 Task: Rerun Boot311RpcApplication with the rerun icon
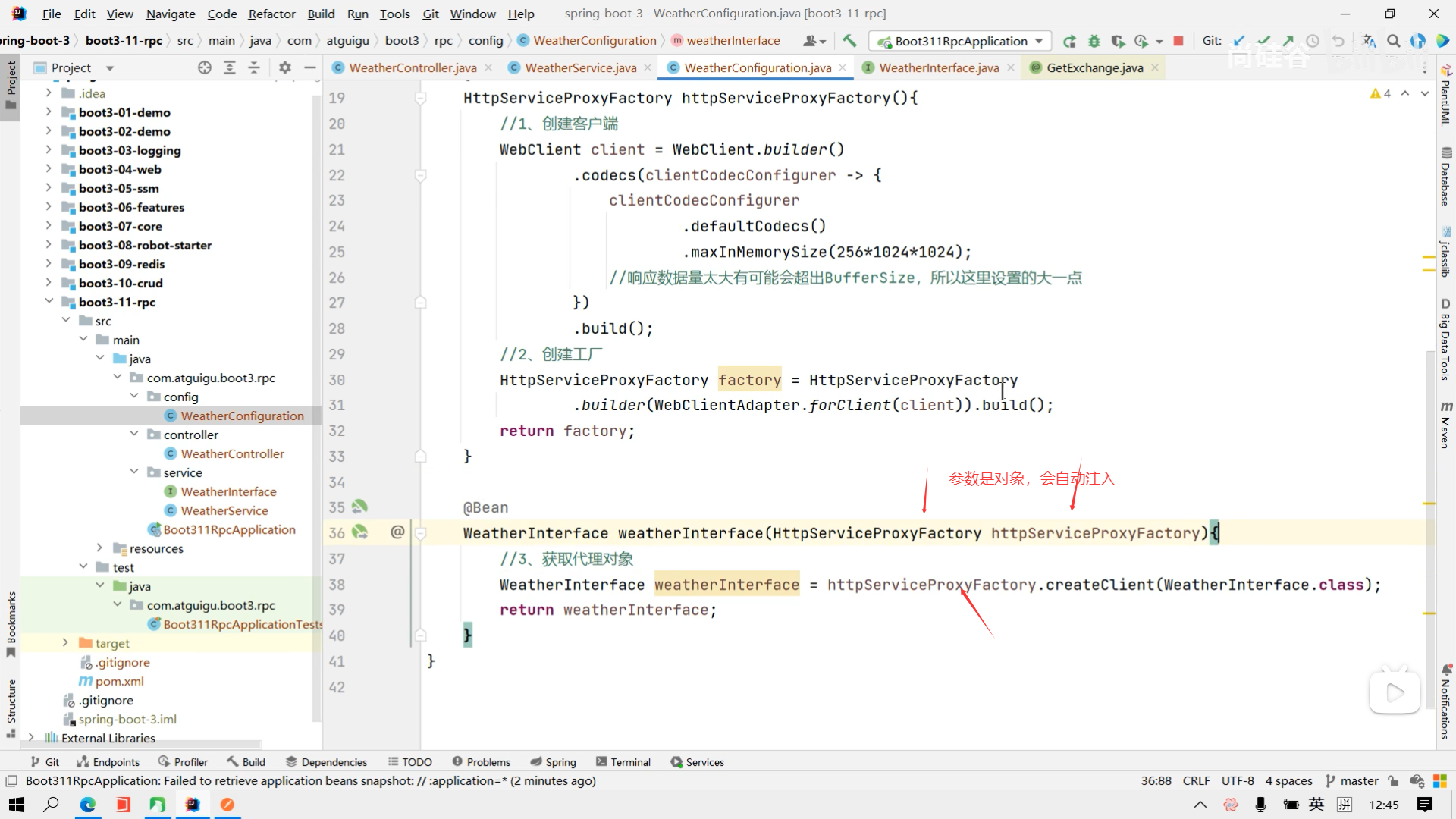1069,41
